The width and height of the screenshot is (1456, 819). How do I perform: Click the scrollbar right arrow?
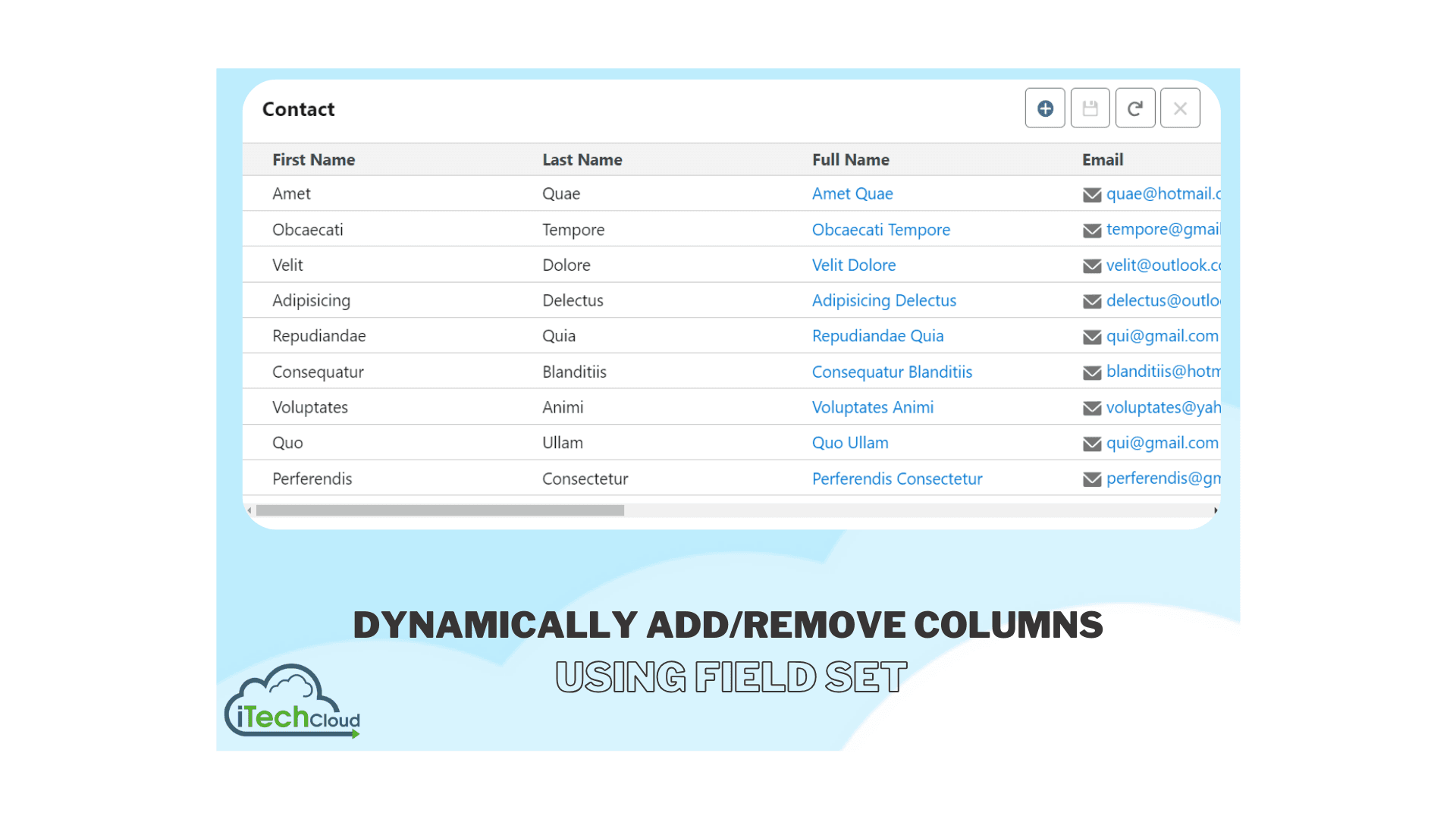(1216, 510)
